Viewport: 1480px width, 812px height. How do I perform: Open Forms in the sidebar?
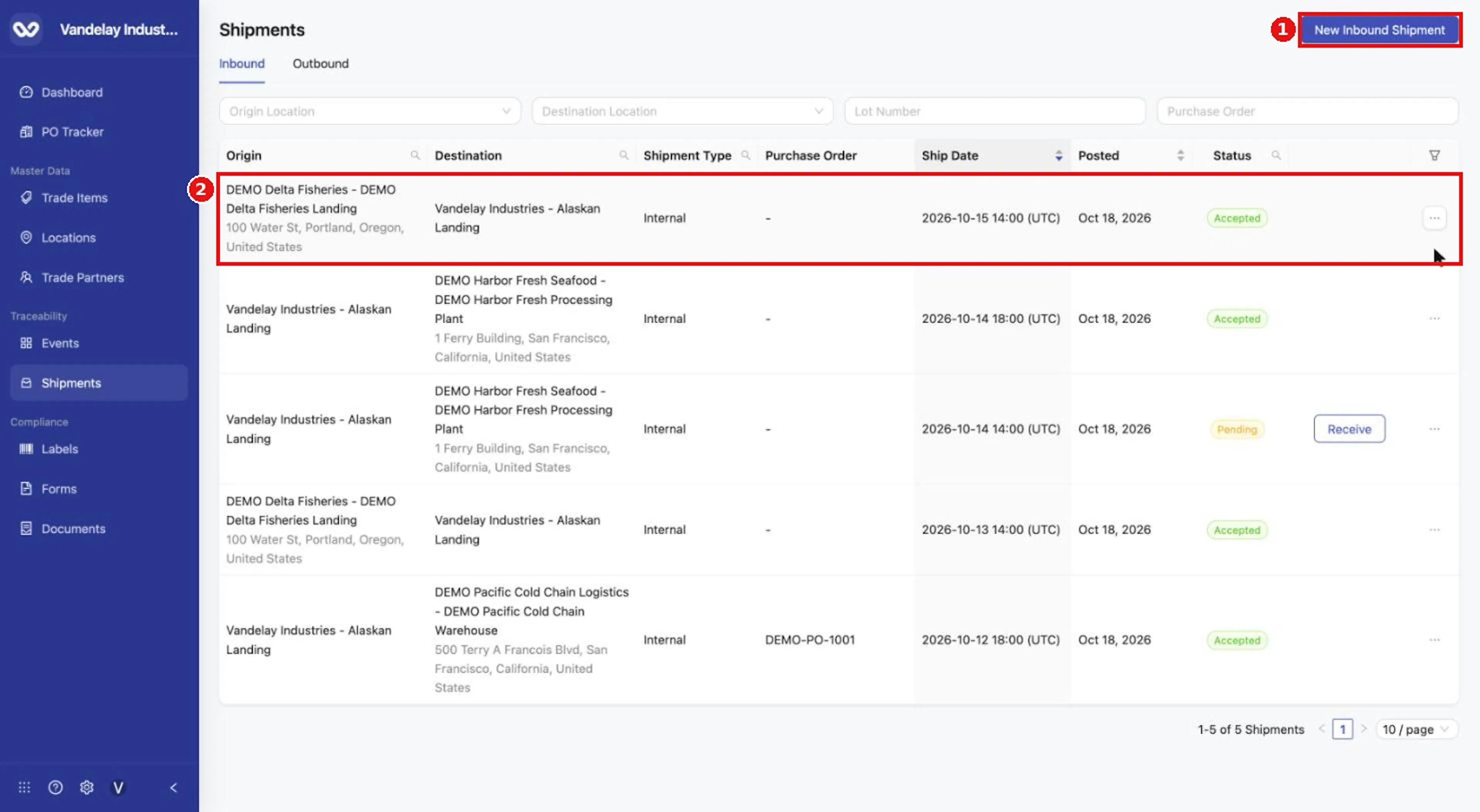[99, 489]
